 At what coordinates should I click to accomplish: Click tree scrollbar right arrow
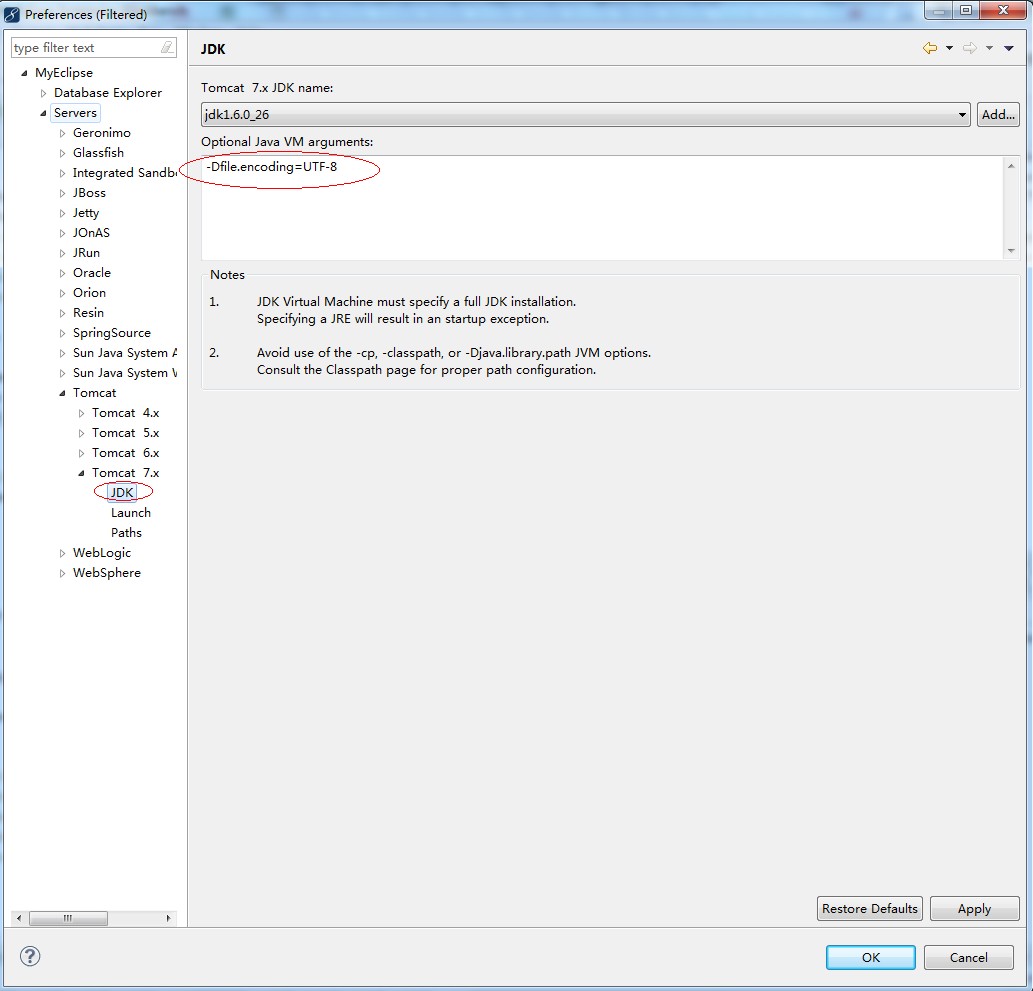pyautogui.click(x=169, y=918)
